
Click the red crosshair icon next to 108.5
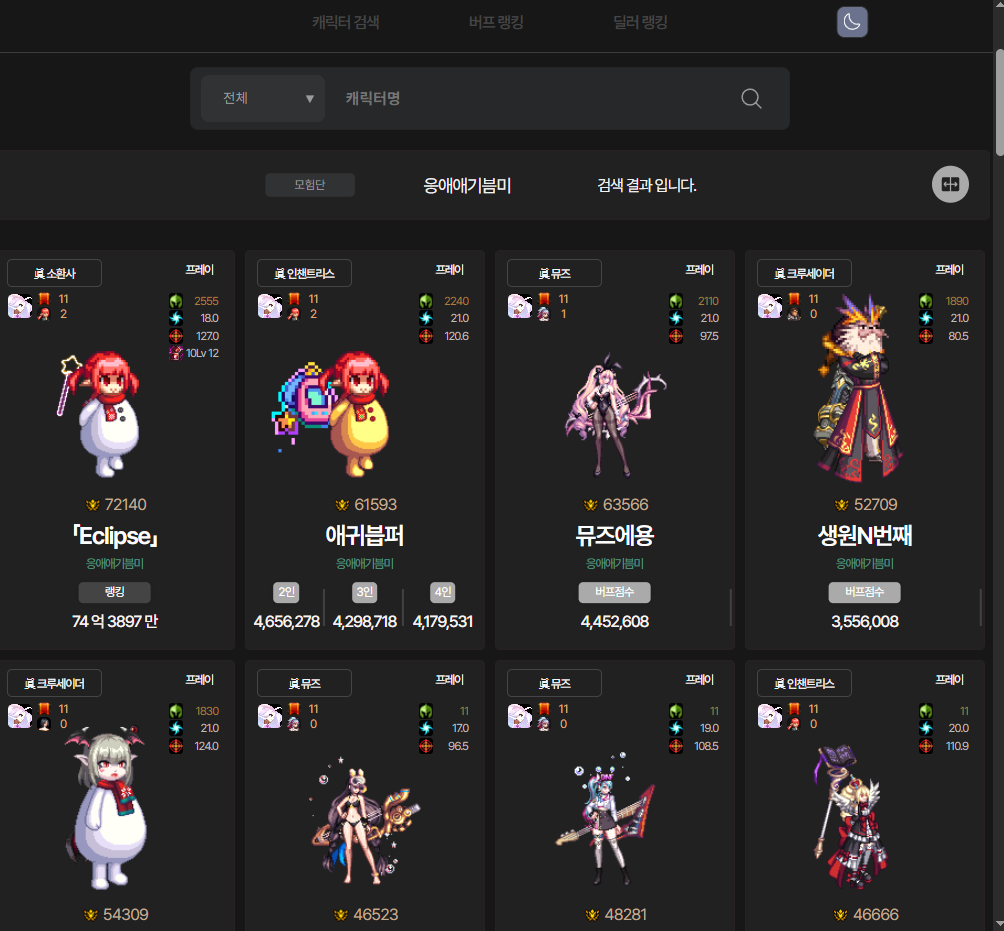(676, 746)
